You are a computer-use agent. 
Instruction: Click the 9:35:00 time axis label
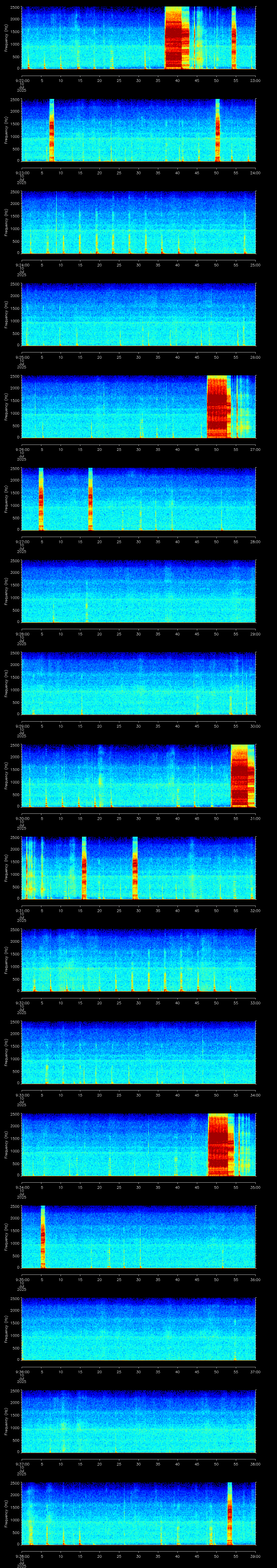click(22, 1279)
